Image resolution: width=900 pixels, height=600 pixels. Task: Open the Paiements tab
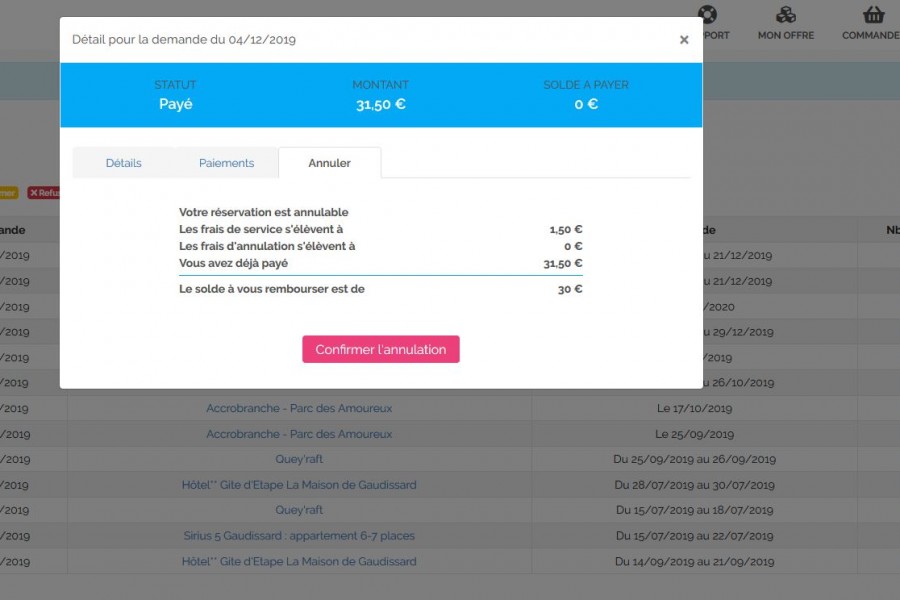(x=226, y=162)
